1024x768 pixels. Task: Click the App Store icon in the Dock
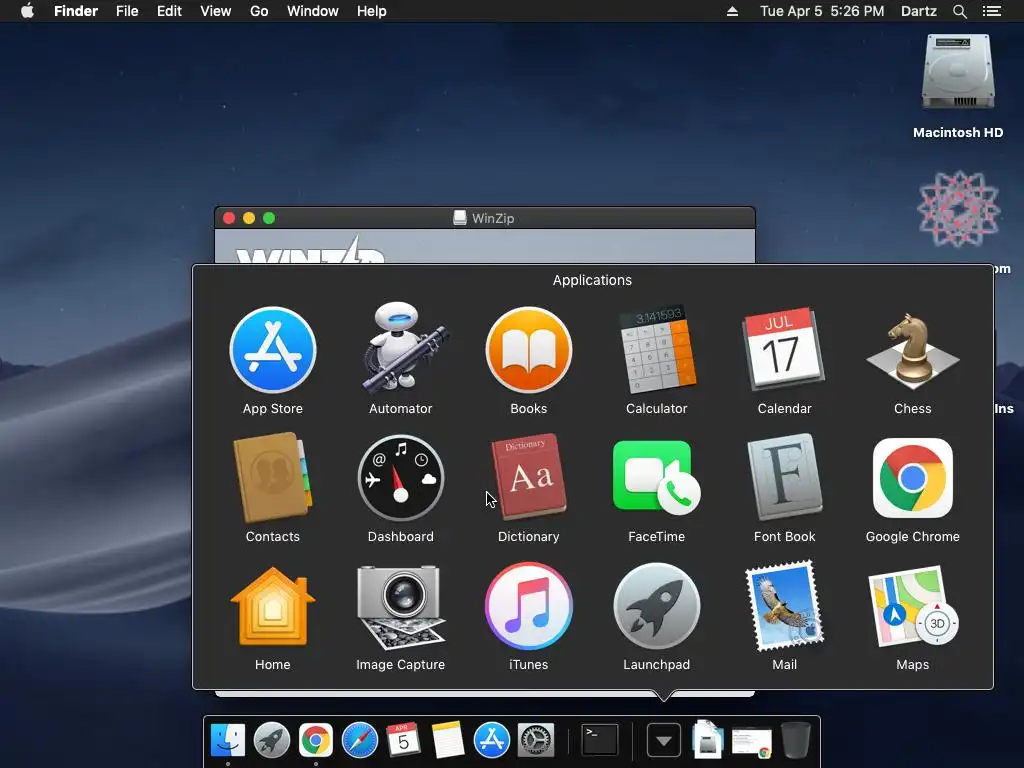pyautogui.click(x=492, y=741)
